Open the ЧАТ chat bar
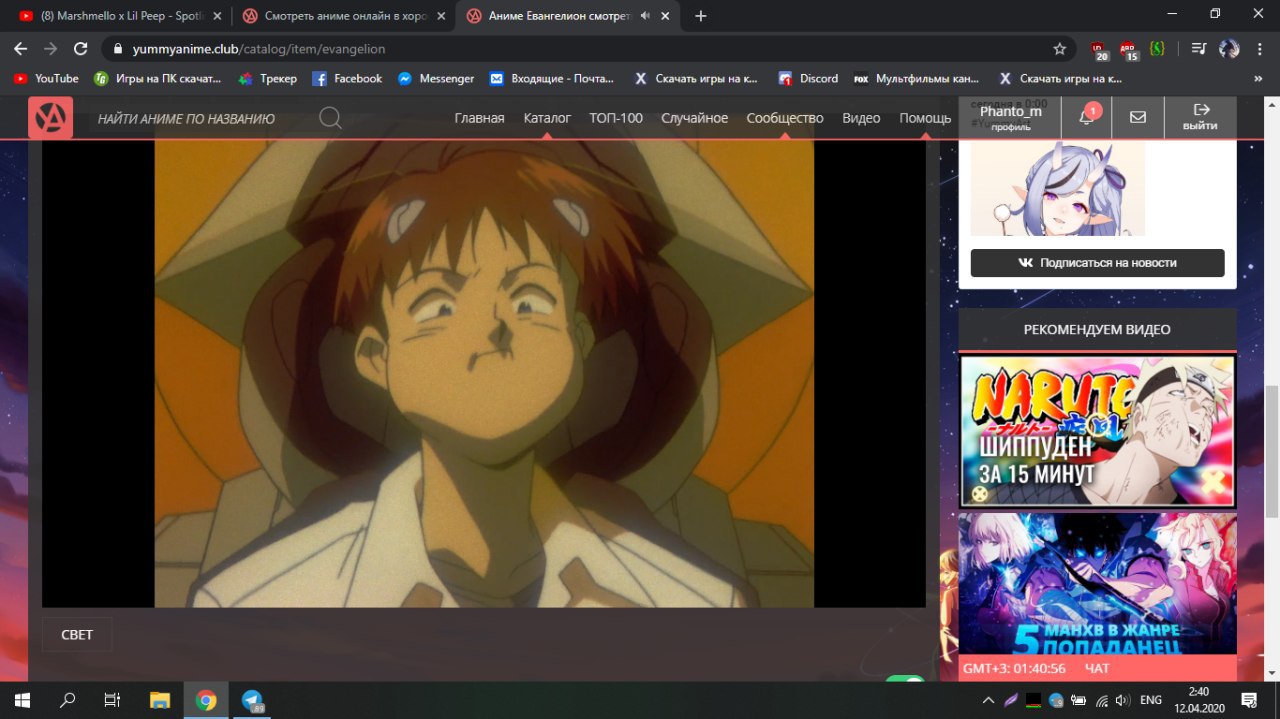 [x=1097, y=668]
